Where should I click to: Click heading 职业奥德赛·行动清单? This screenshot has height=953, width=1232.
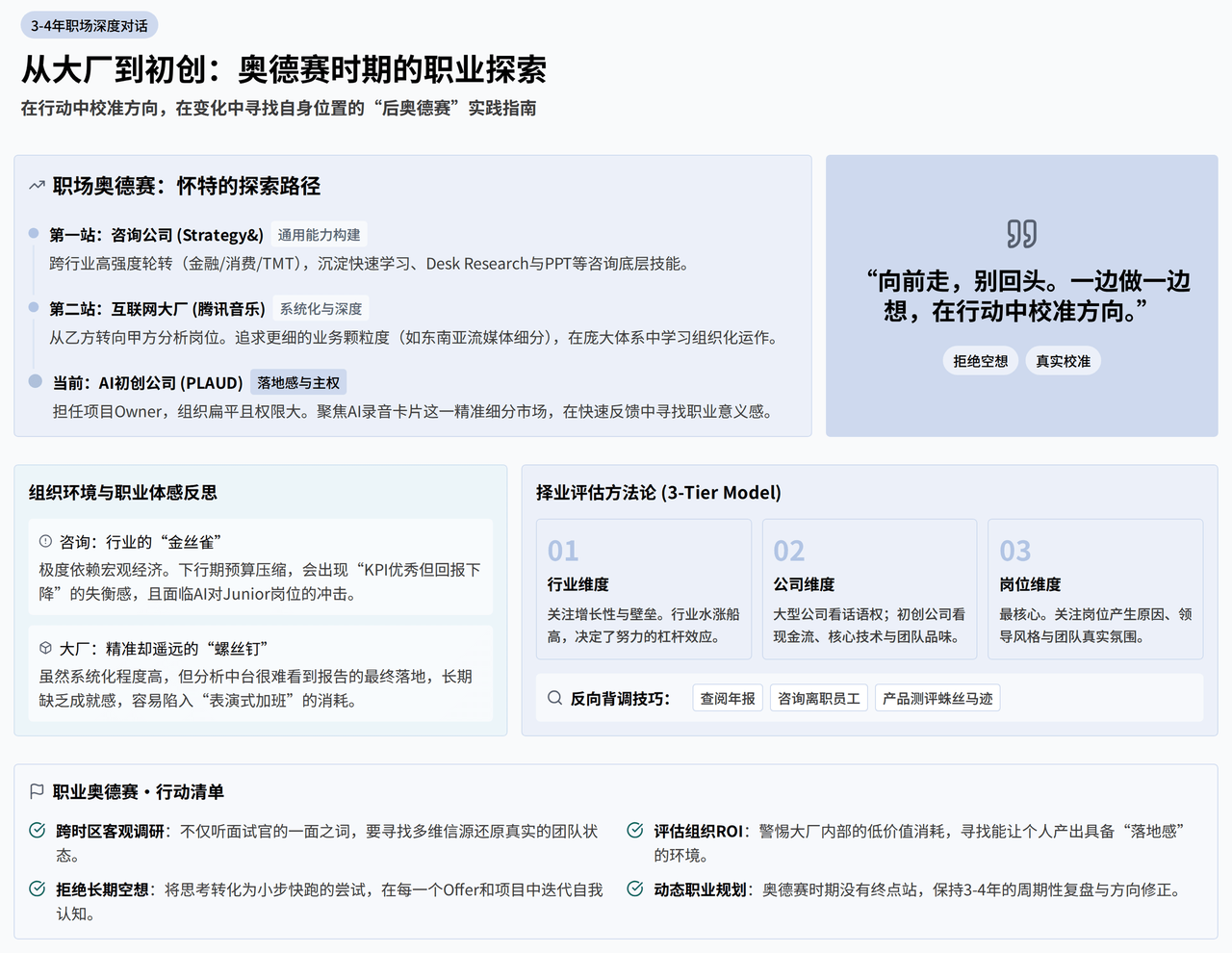click(x=139, y=792)
